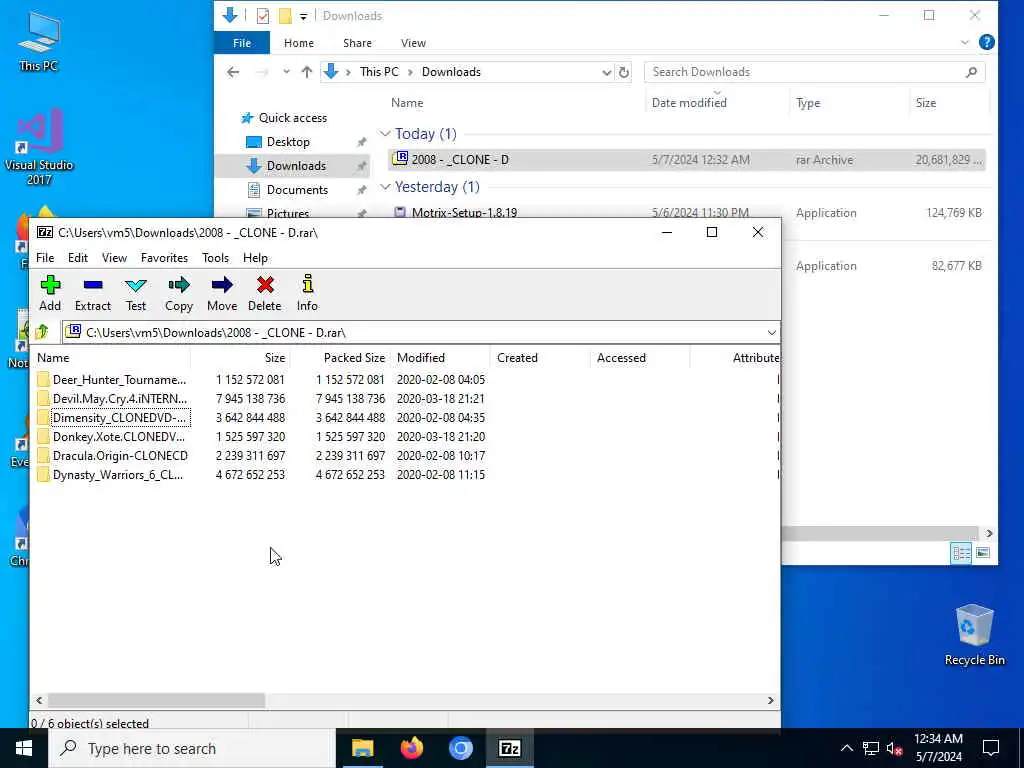Viewport: 1024px width, 768px height.
Task: Select Documents in Explorer navigation pane
Action: coord(296,190)
